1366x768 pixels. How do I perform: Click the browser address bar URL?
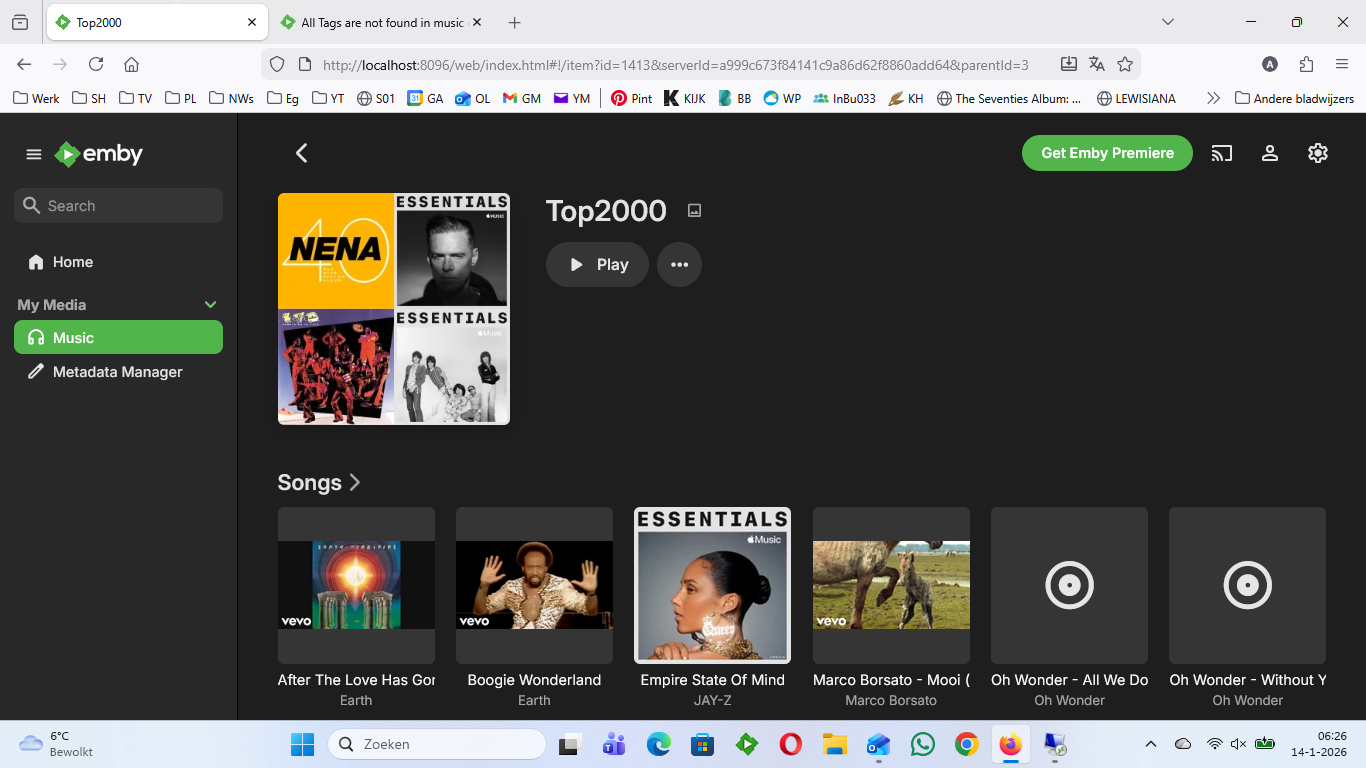[675, 64]
